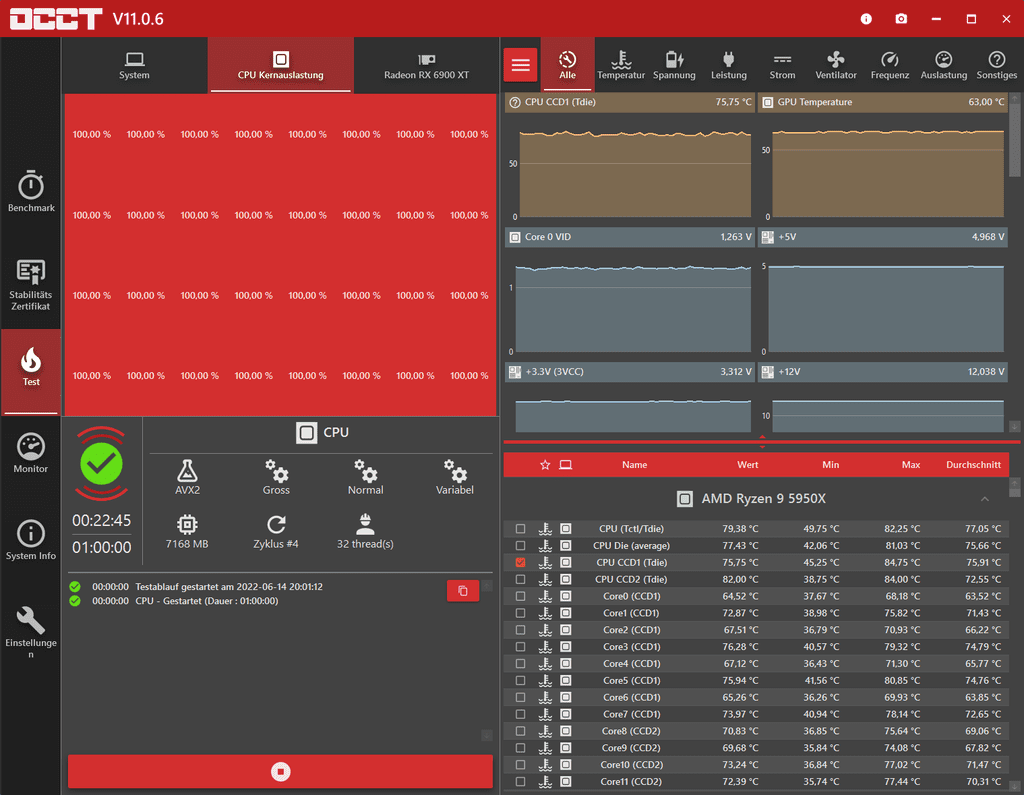Open Stabilitäts Zertifikat in sidebar
This screenshot has height=795, width=1024.
[x=31, y=285]
